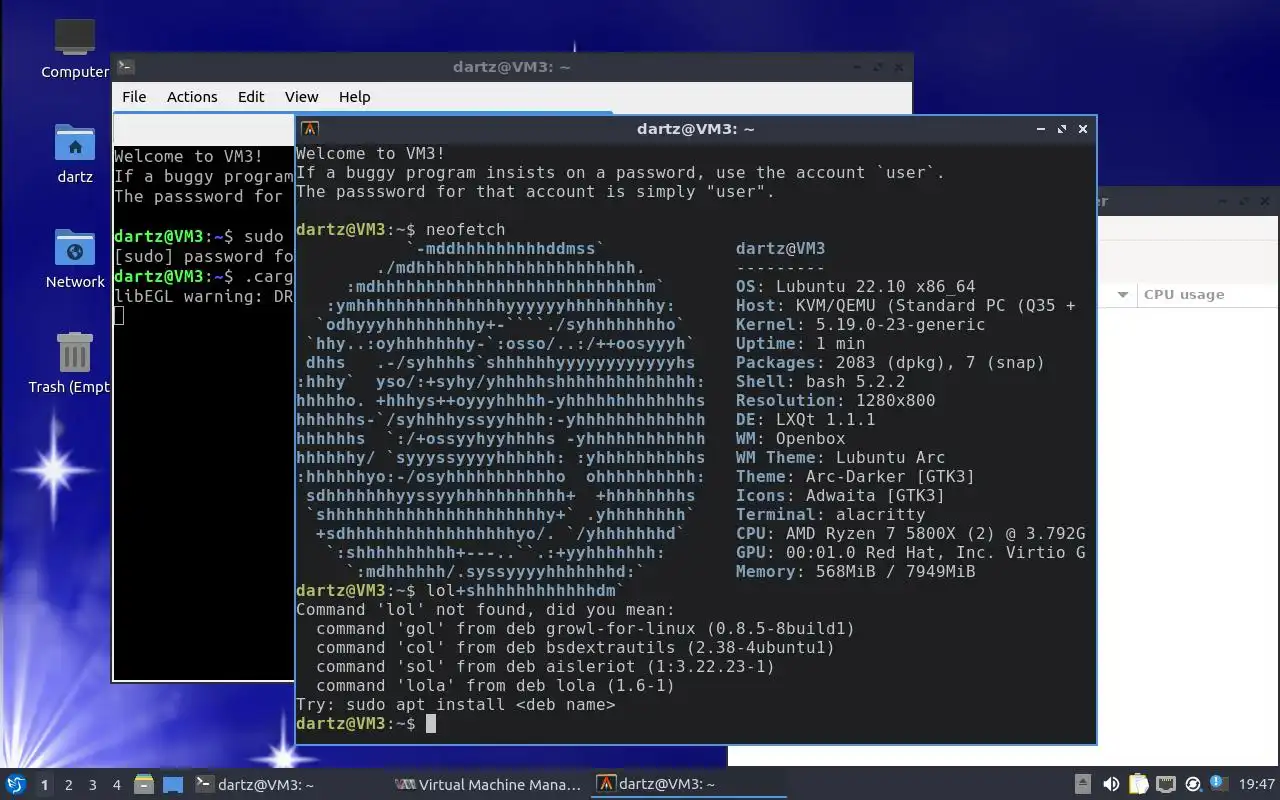Click the QTerminal window titlebar text
The height and width of the screenshot is (800, 1280).
coord(511,67)
